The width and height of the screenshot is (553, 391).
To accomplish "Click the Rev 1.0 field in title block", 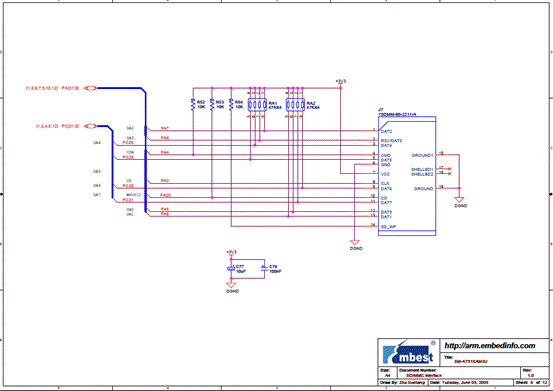I will pos(534,373).
